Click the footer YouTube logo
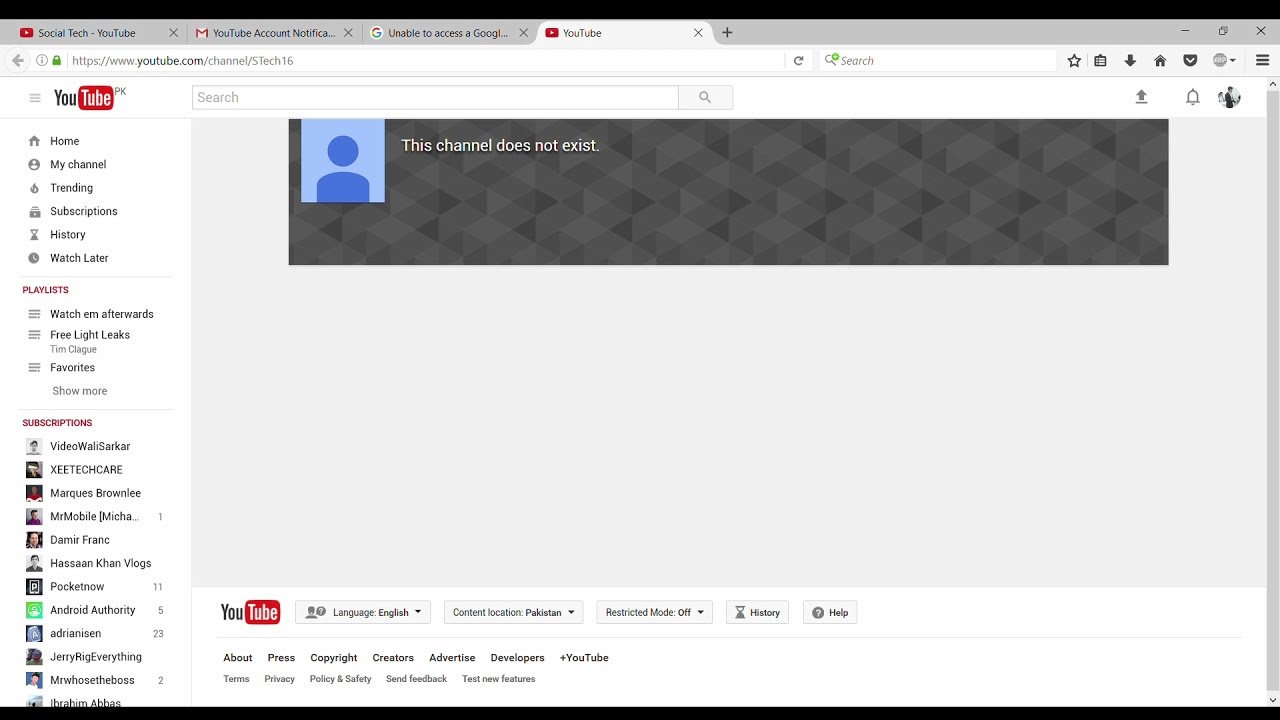The height and width of the screenshot is (720, 1280). pyautogui.click(x=250, y=612)
